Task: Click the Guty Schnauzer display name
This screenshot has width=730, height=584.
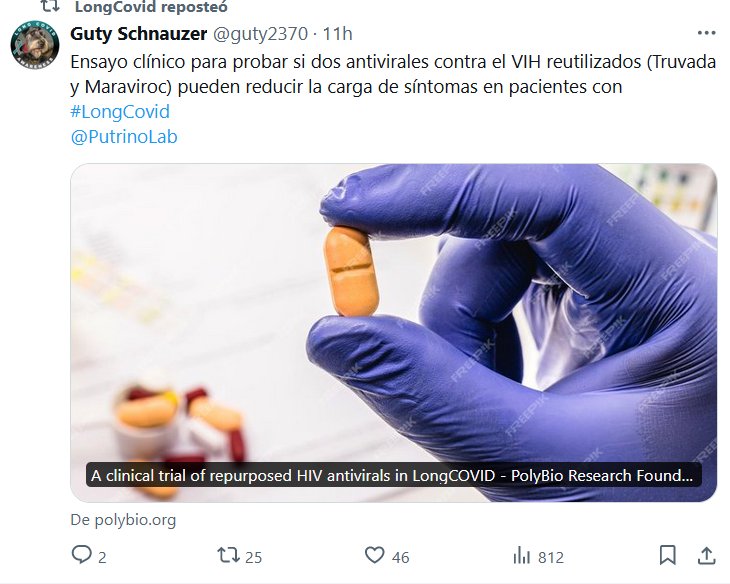Action: 139,34
